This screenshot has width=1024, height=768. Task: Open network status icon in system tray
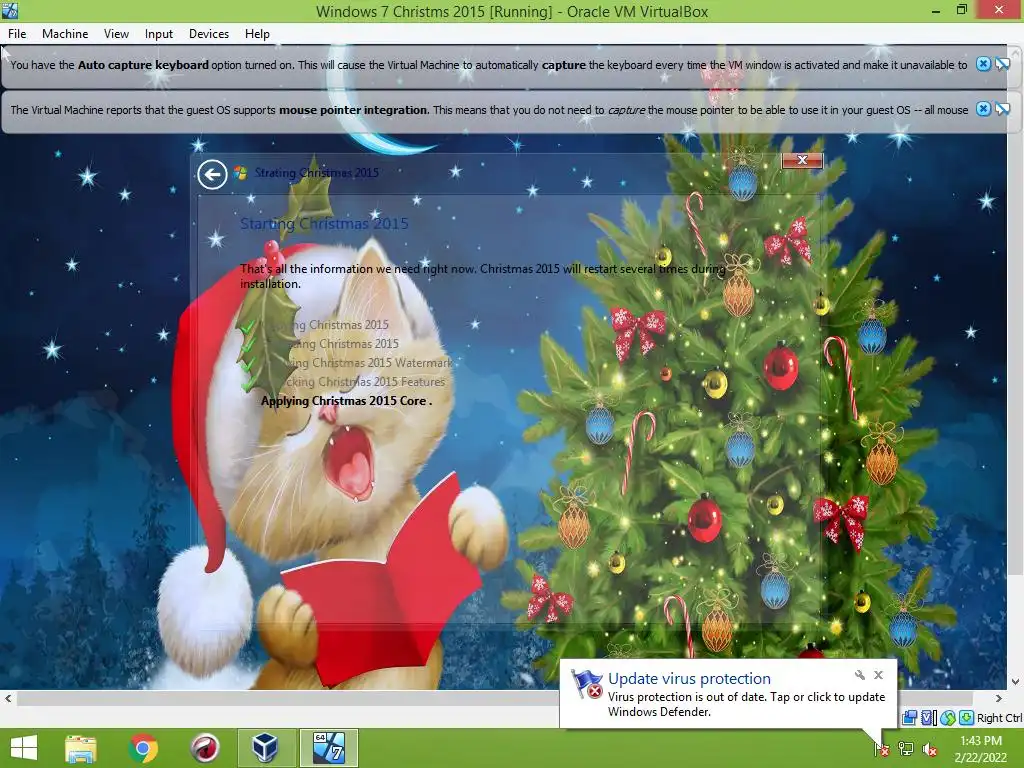(906, 748)
